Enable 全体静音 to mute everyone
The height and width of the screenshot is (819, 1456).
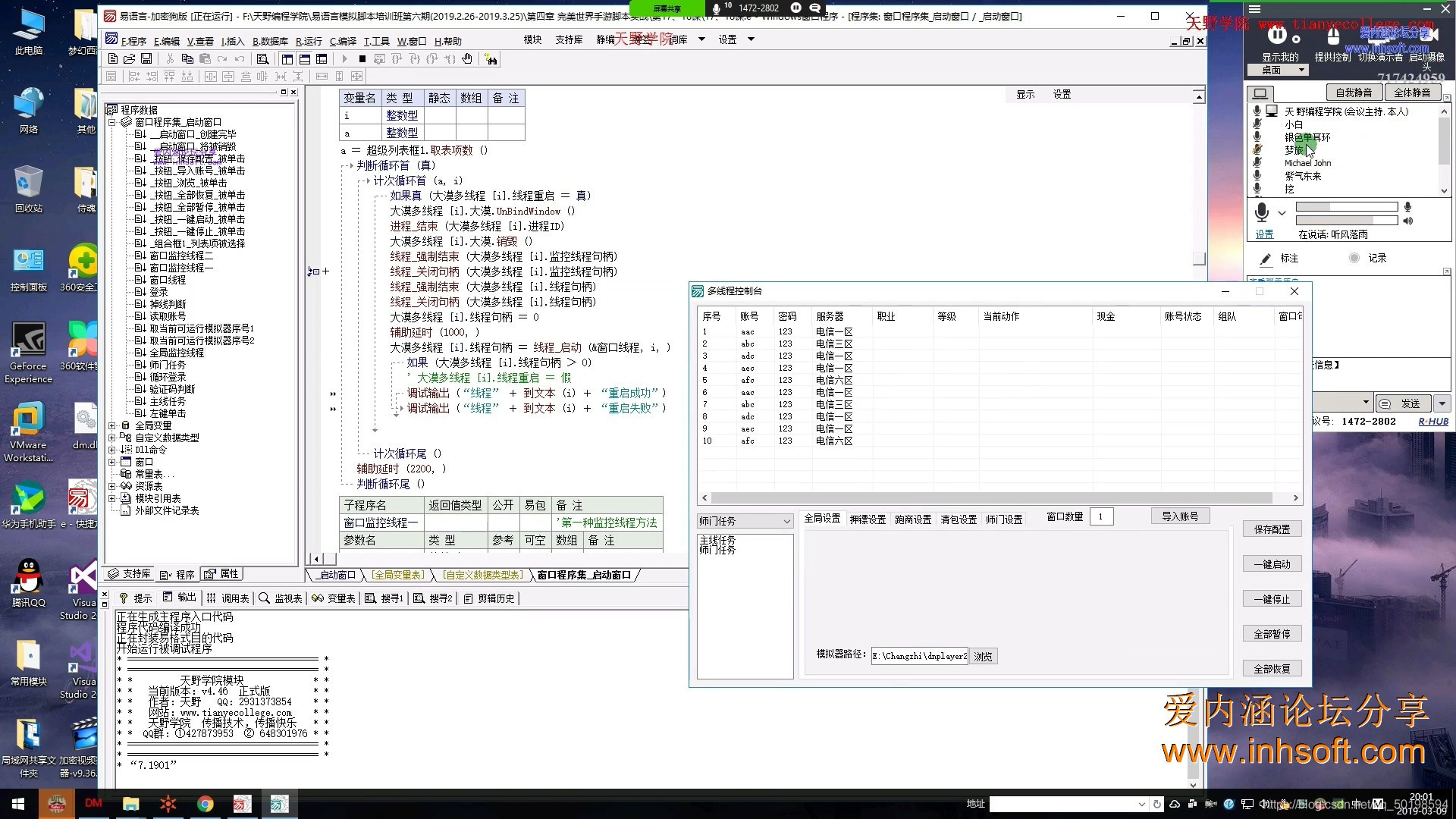click(1414, 92)
